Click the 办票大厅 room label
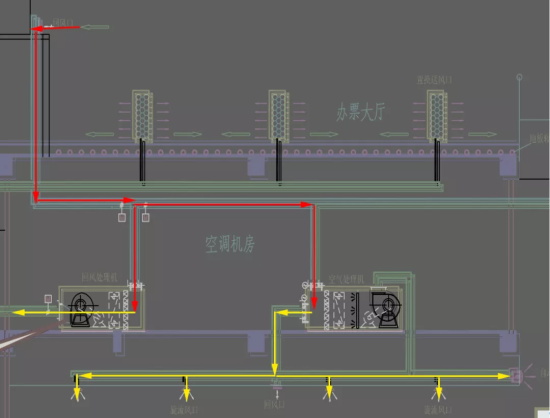550x418 pixels. (x=361, y=112)
